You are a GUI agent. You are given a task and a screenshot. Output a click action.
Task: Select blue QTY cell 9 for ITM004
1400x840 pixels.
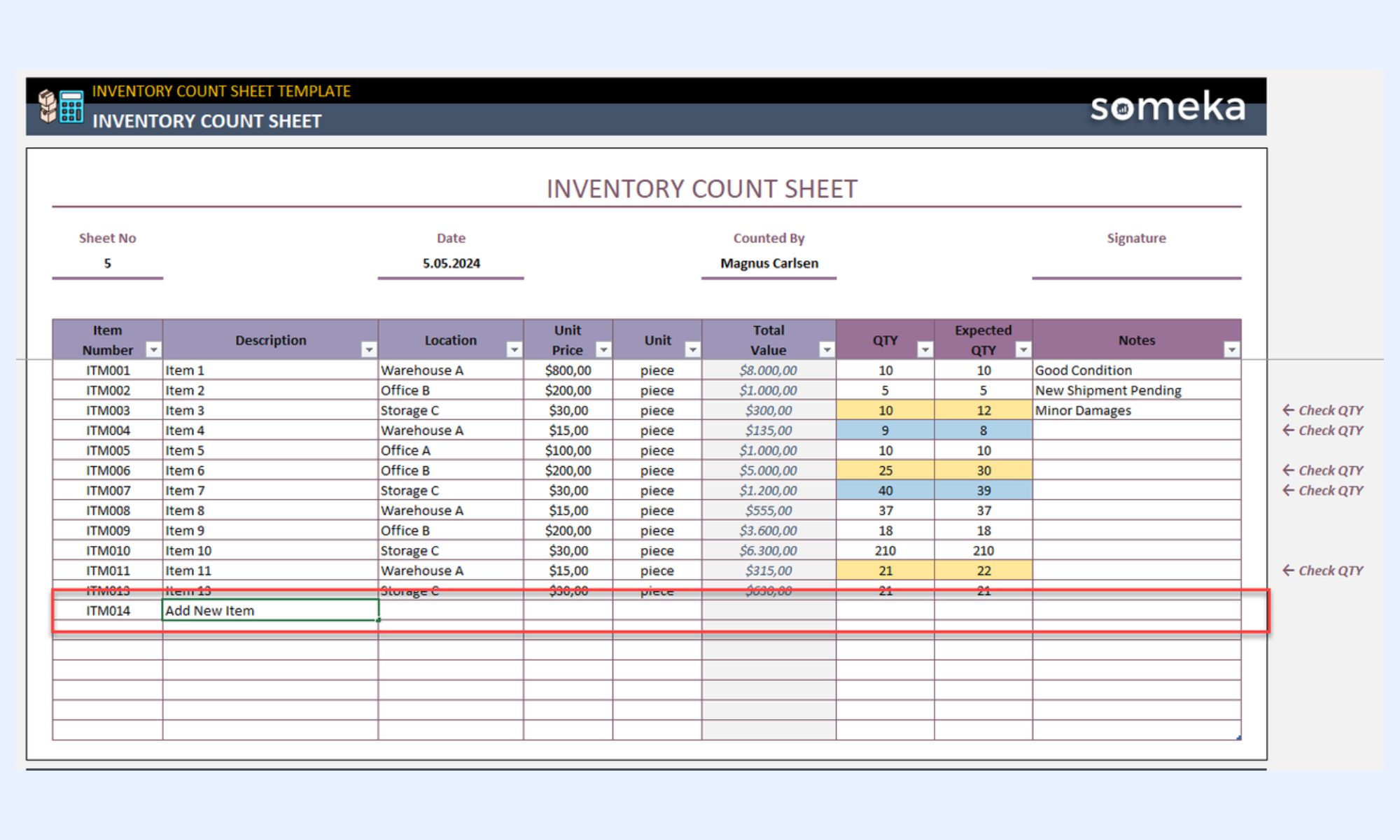tap(885, 430)
